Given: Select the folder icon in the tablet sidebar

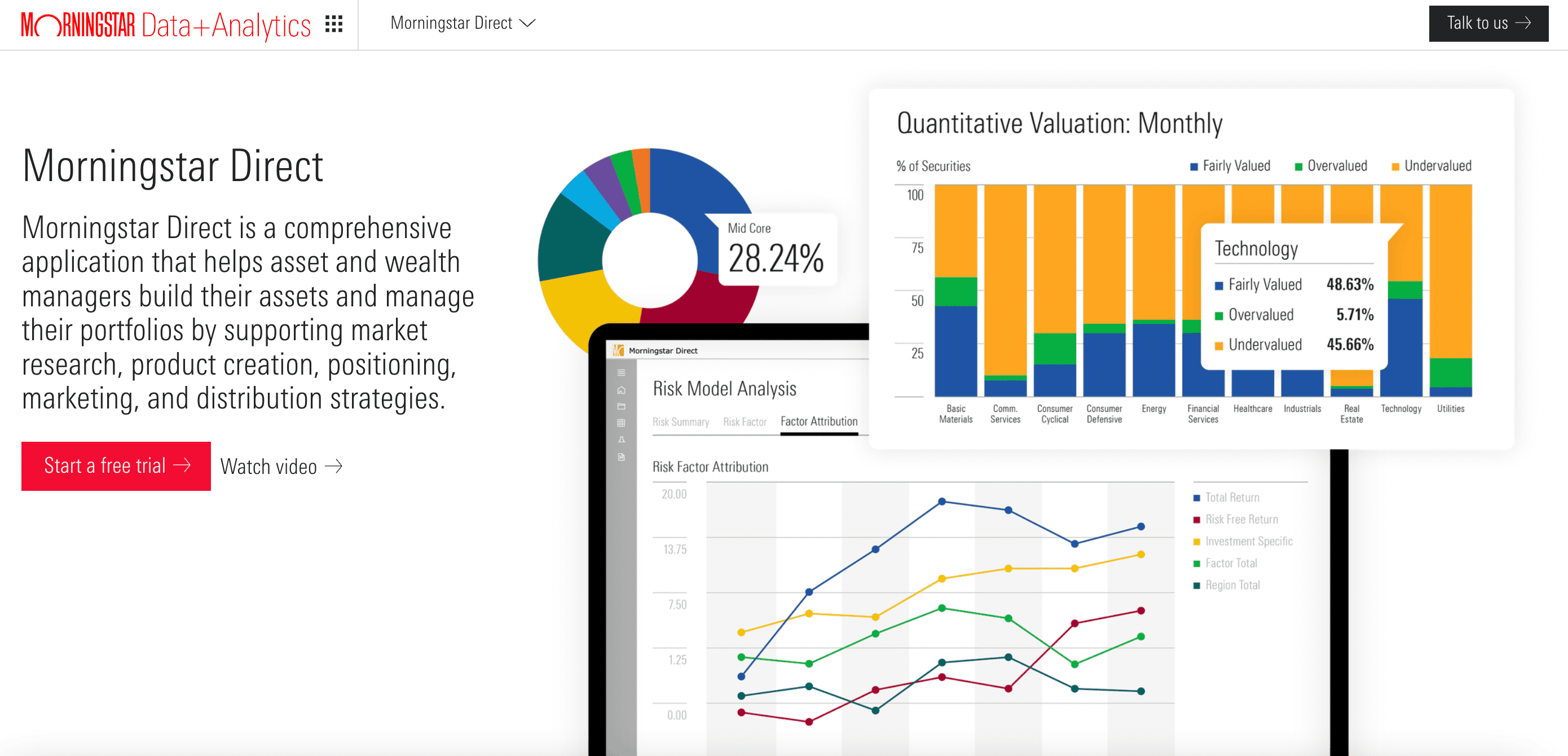Looking at the screenshot, I should [621, 407].
